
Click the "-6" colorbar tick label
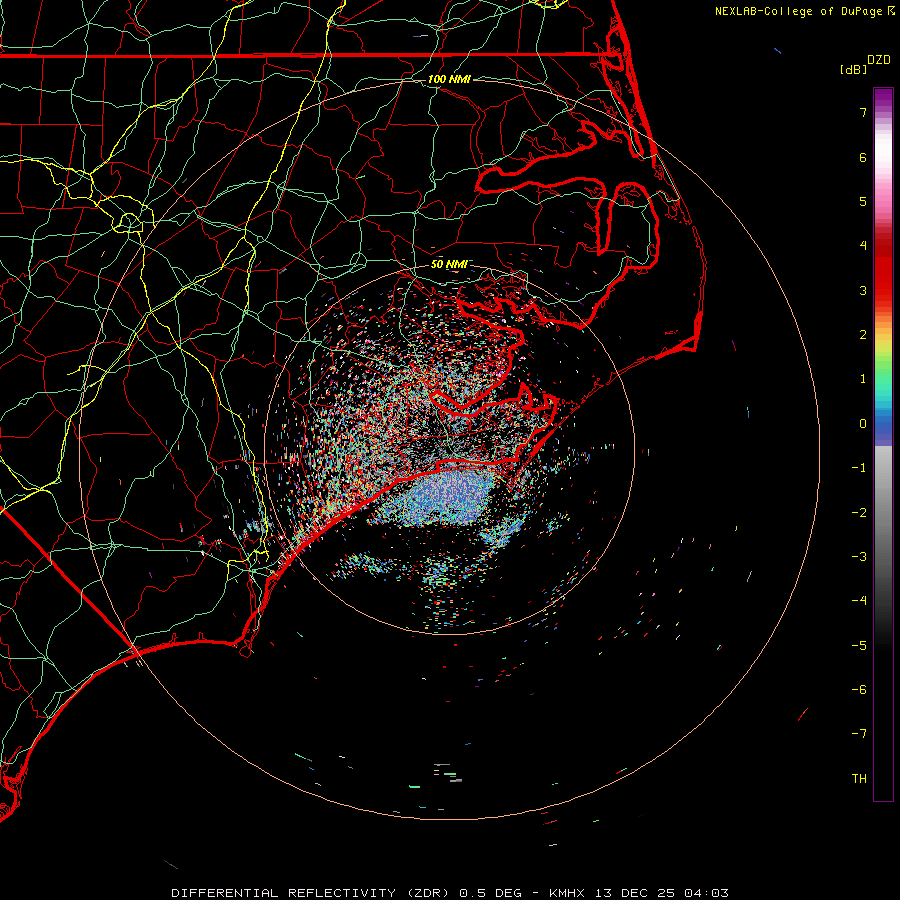[x=859, y=690]
